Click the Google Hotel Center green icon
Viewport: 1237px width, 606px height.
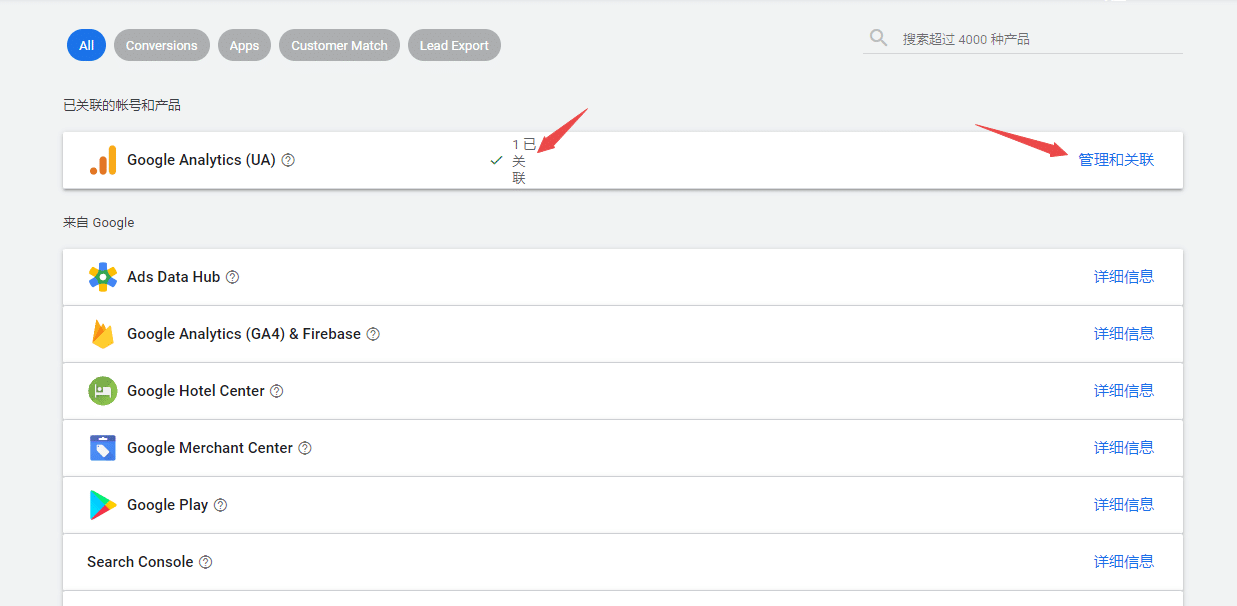(103, 391)
